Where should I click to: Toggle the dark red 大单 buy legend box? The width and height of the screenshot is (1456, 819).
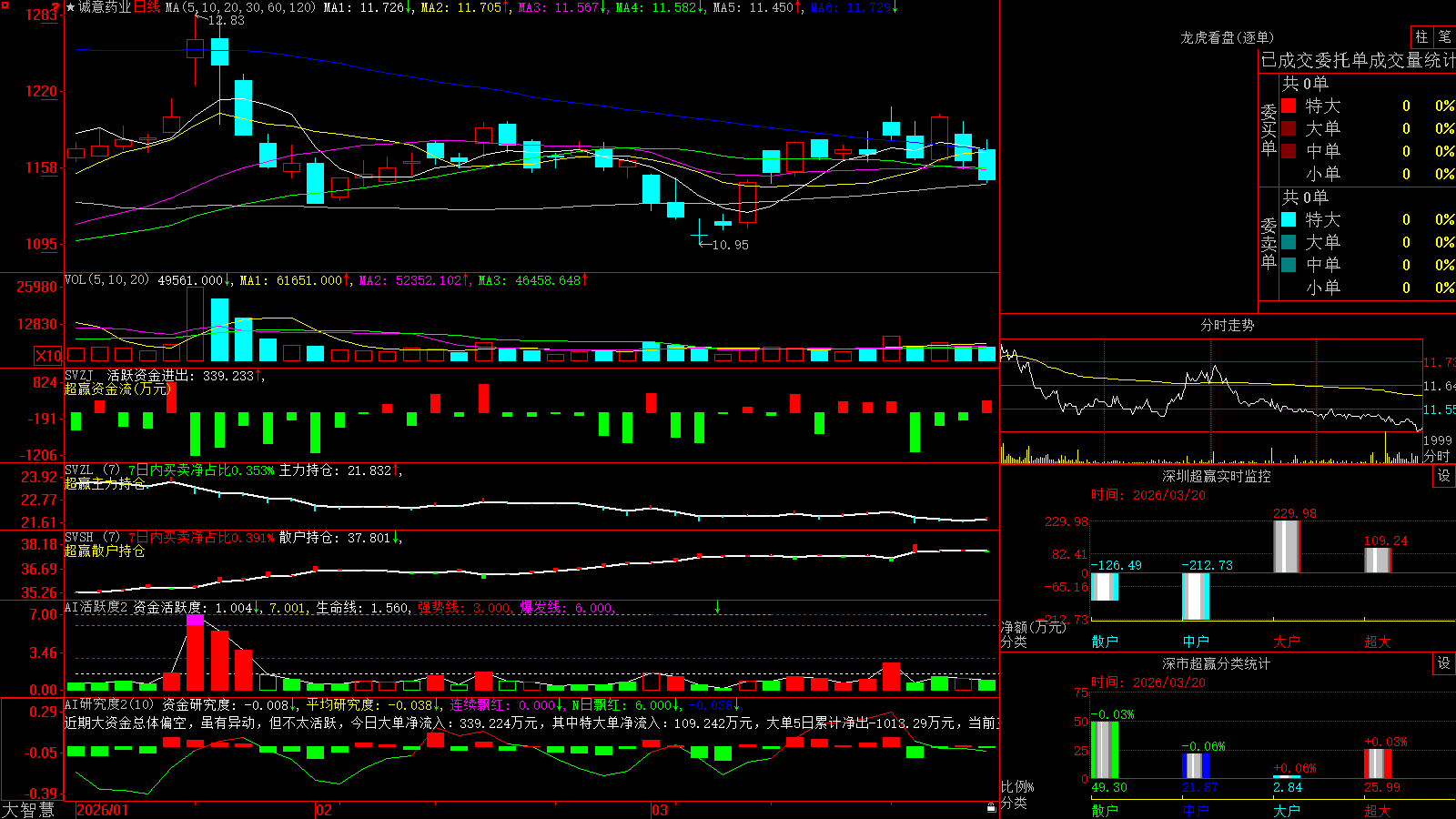pos(1289,128)
